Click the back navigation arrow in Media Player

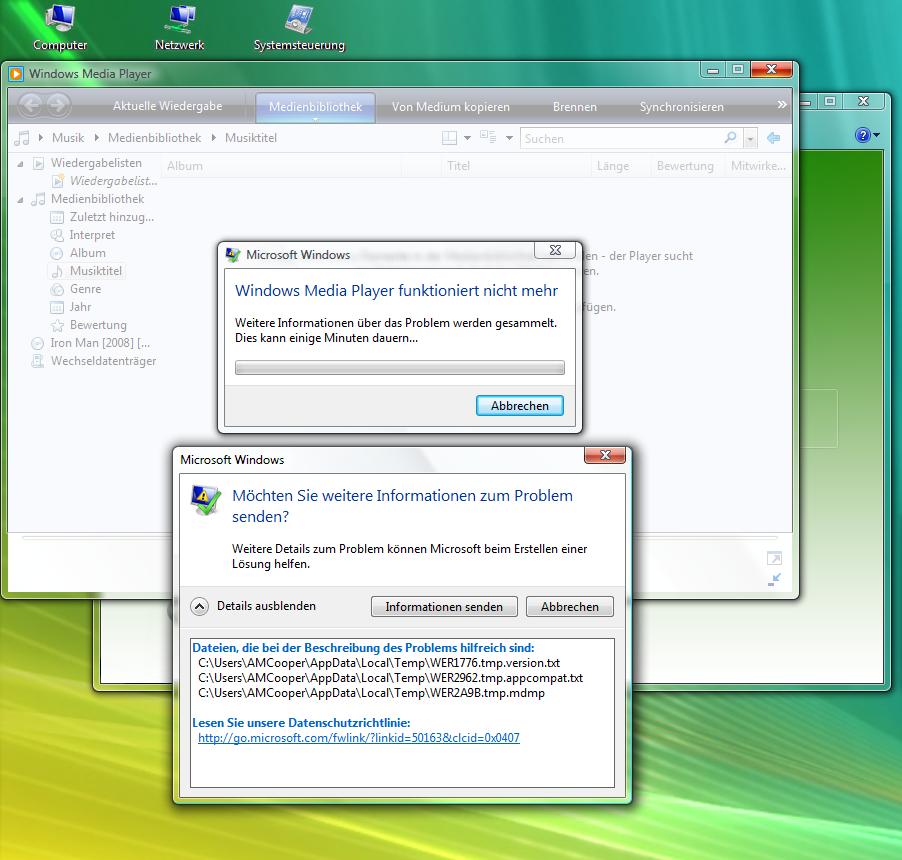coord(32,105)
